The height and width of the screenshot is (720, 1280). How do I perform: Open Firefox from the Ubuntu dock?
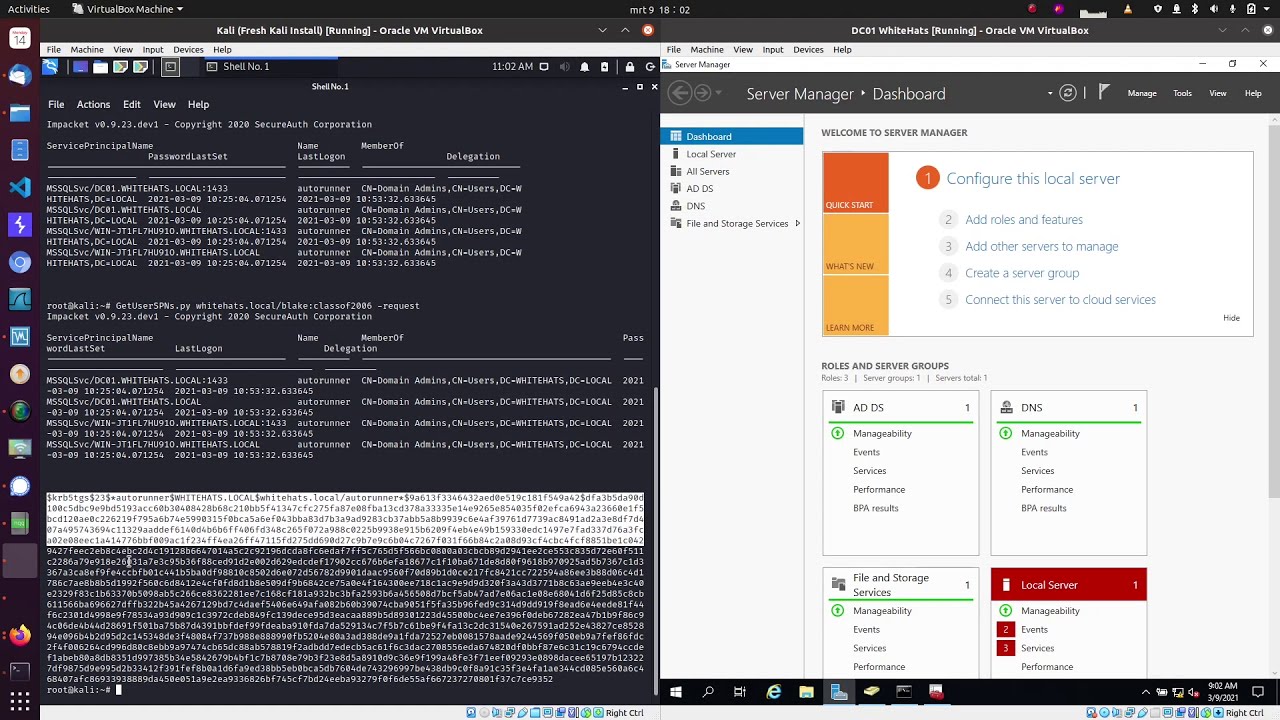click(20, 635)
